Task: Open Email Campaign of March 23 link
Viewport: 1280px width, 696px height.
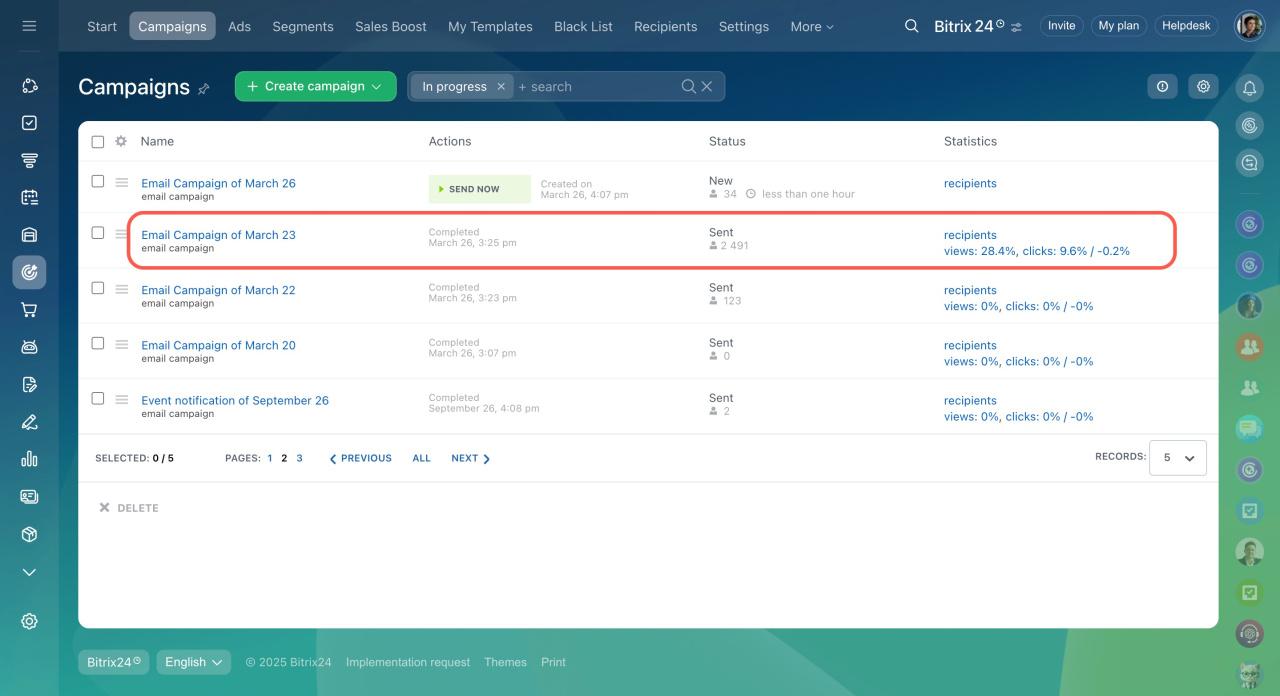Action: (218, 235)
